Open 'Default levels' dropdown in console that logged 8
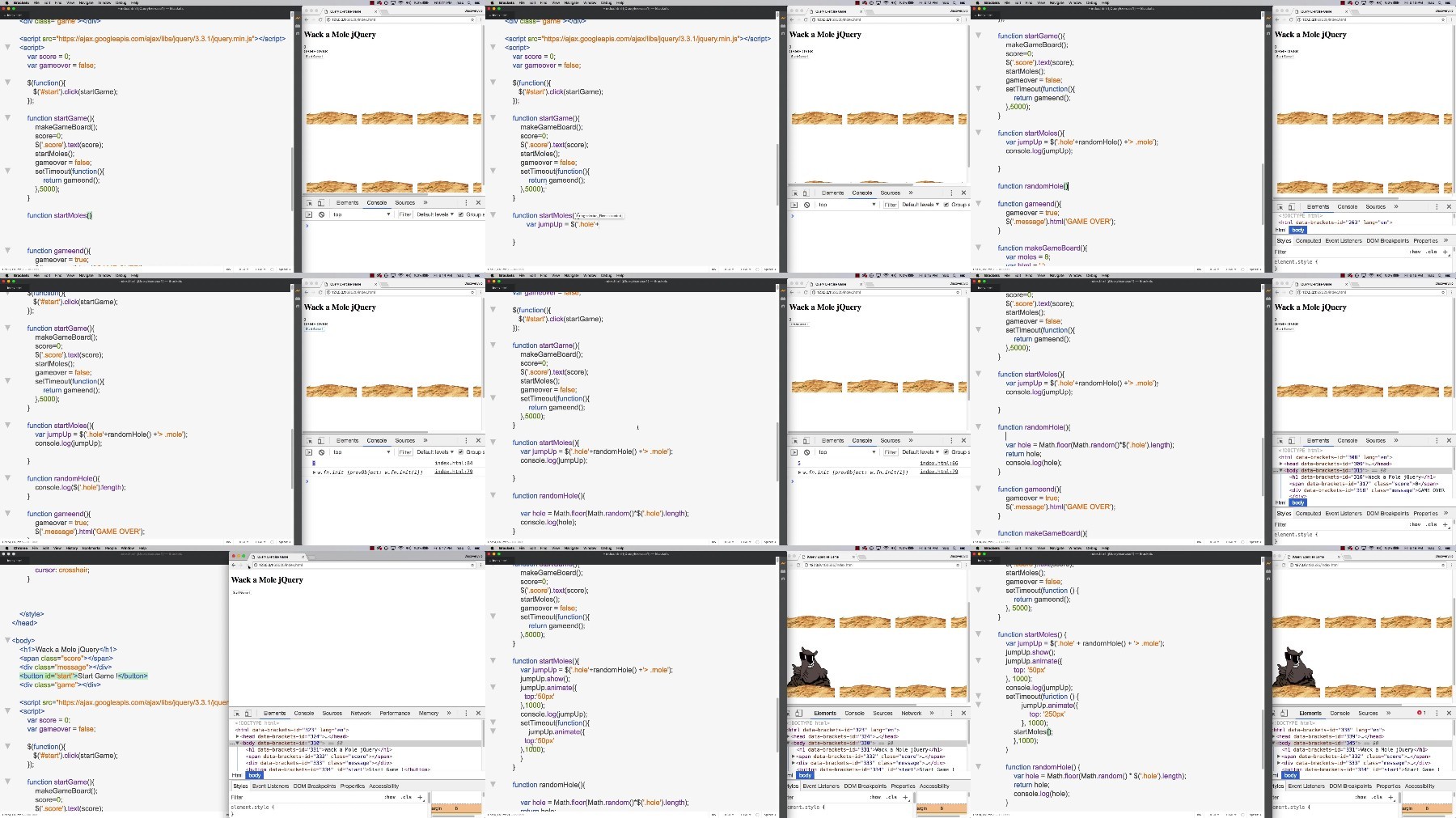Viewport: 1456px width, 818px height. pos(435,452)
